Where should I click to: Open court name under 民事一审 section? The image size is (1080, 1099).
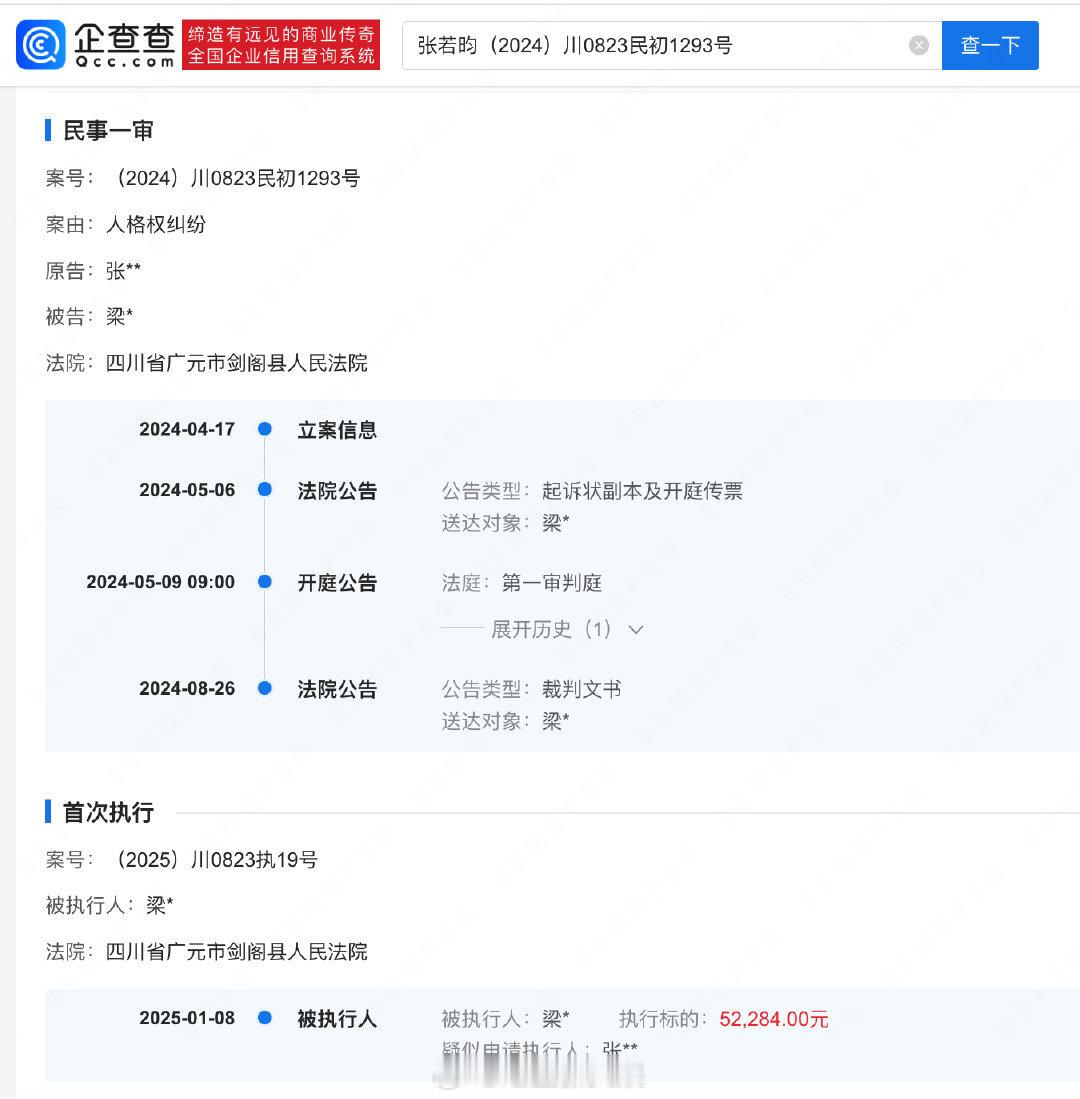click(236, 363)
